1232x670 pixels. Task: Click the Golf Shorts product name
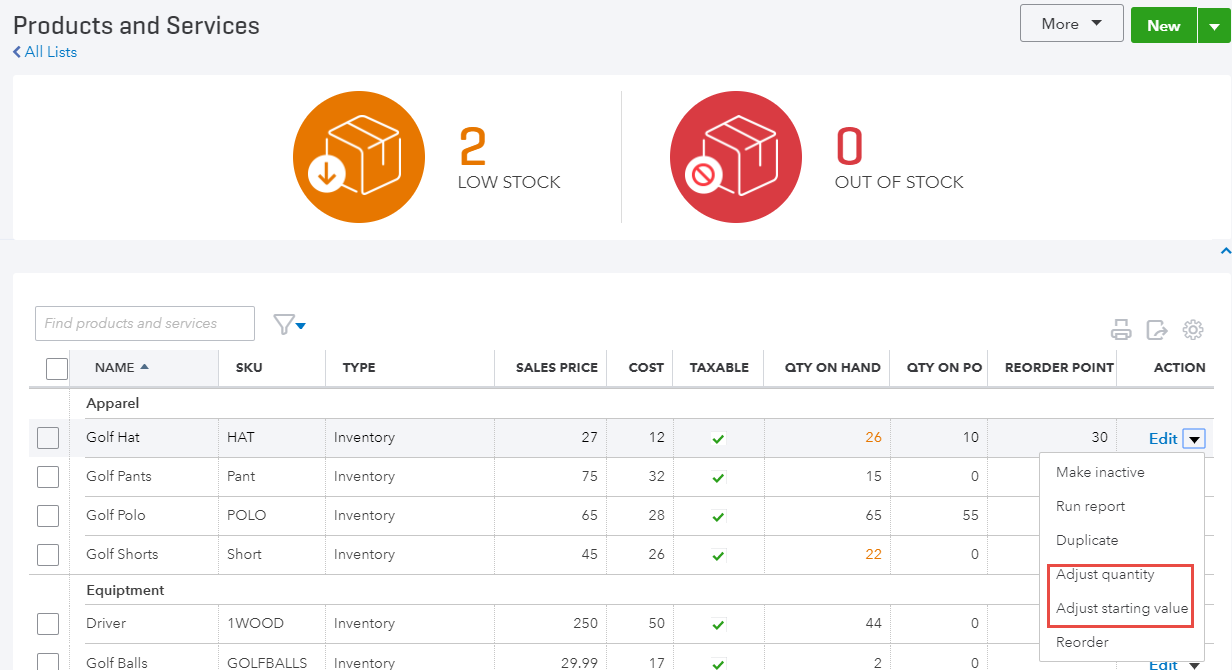click(122, 555)
